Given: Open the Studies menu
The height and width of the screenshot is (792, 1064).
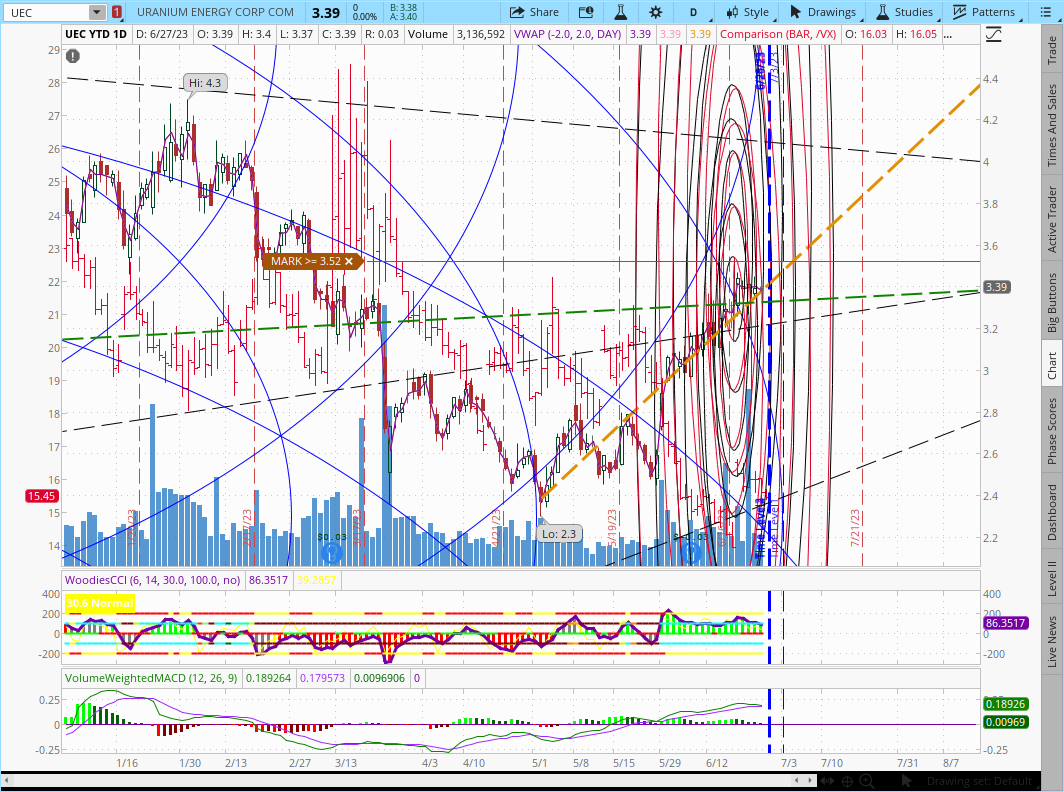Looking at the screenshot, I should [905, 12].
